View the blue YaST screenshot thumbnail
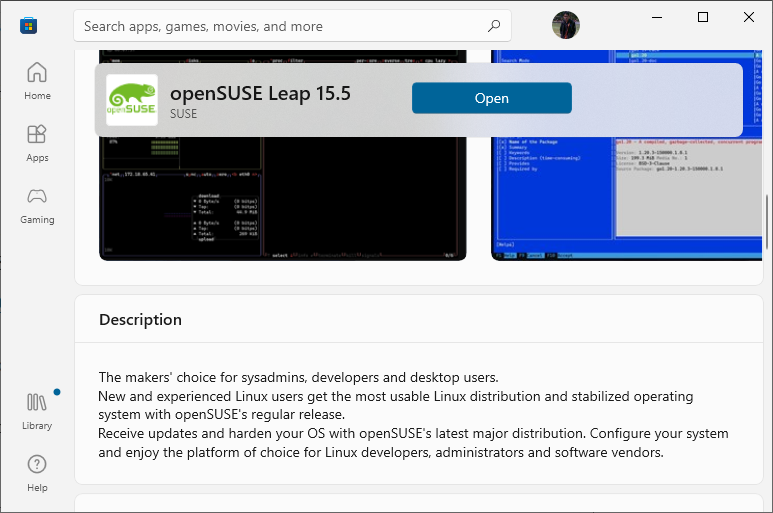773x513 pixels. click(626, 198)
